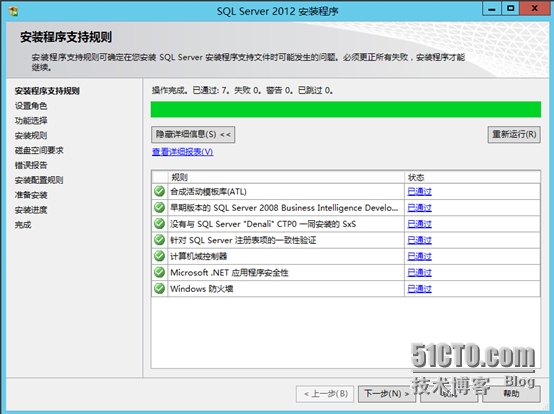Click green check icon for 注册表项的一致性验证 row
The height and width of the screenshot is (414, 554).
coord(159,240)
